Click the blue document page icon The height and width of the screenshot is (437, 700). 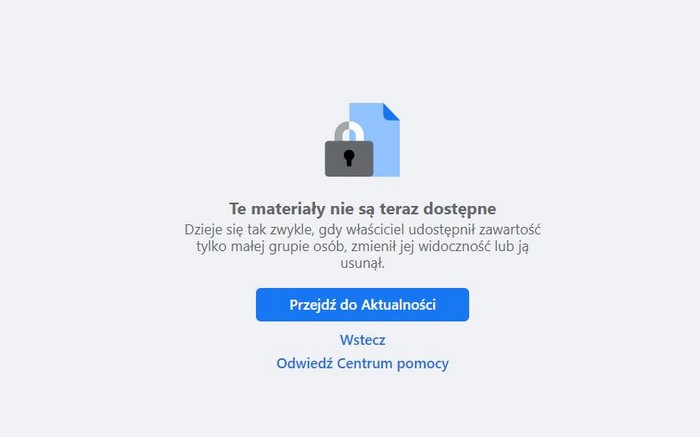click(374, 140)
